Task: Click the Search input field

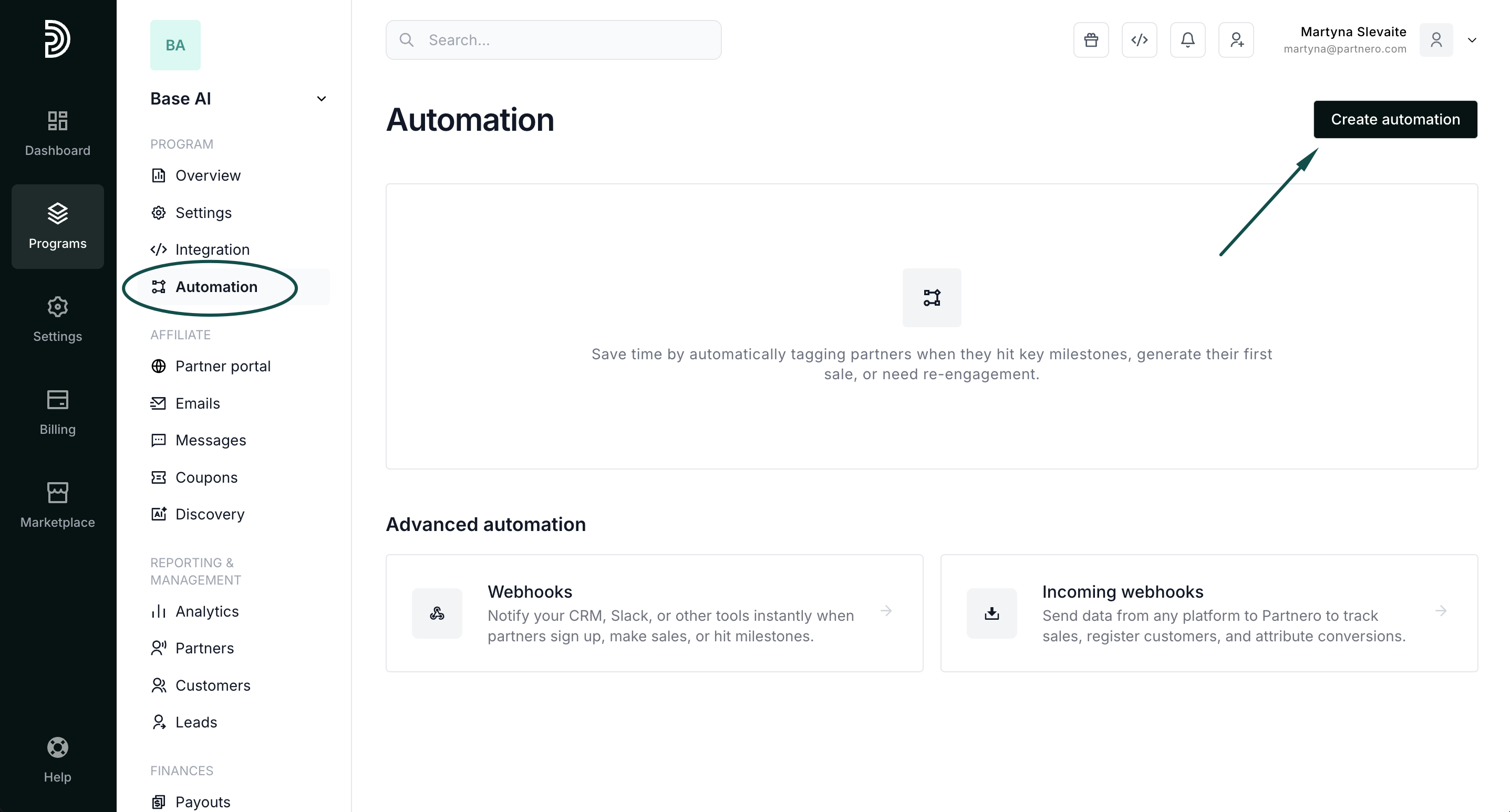Action: pyautogui.click(x=553, y=40)
